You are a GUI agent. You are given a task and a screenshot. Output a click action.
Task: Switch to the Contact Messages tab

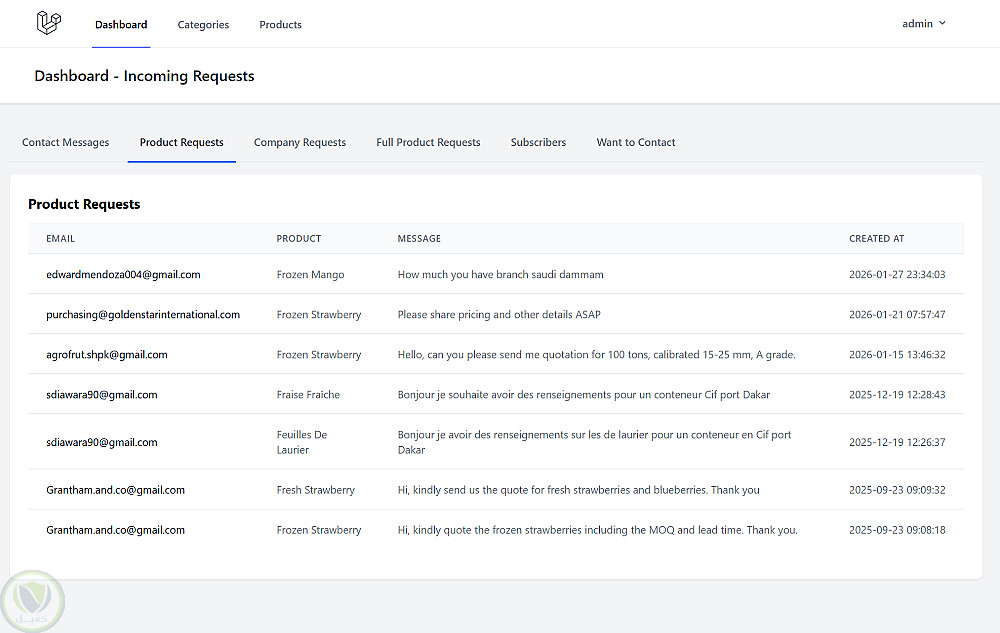pyautogui.click(x=66, y=143)
